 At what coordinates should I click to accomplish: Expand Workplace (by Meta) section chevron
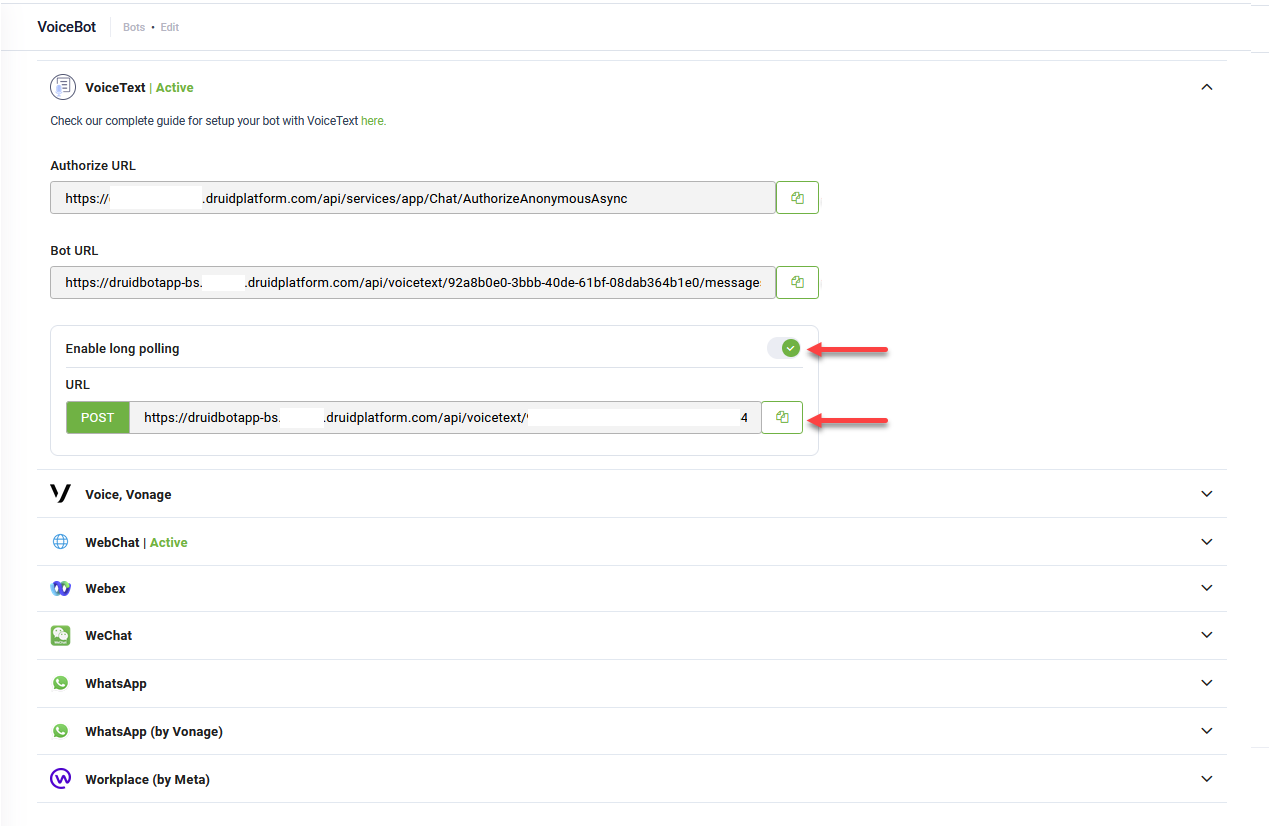(1207, 779)
